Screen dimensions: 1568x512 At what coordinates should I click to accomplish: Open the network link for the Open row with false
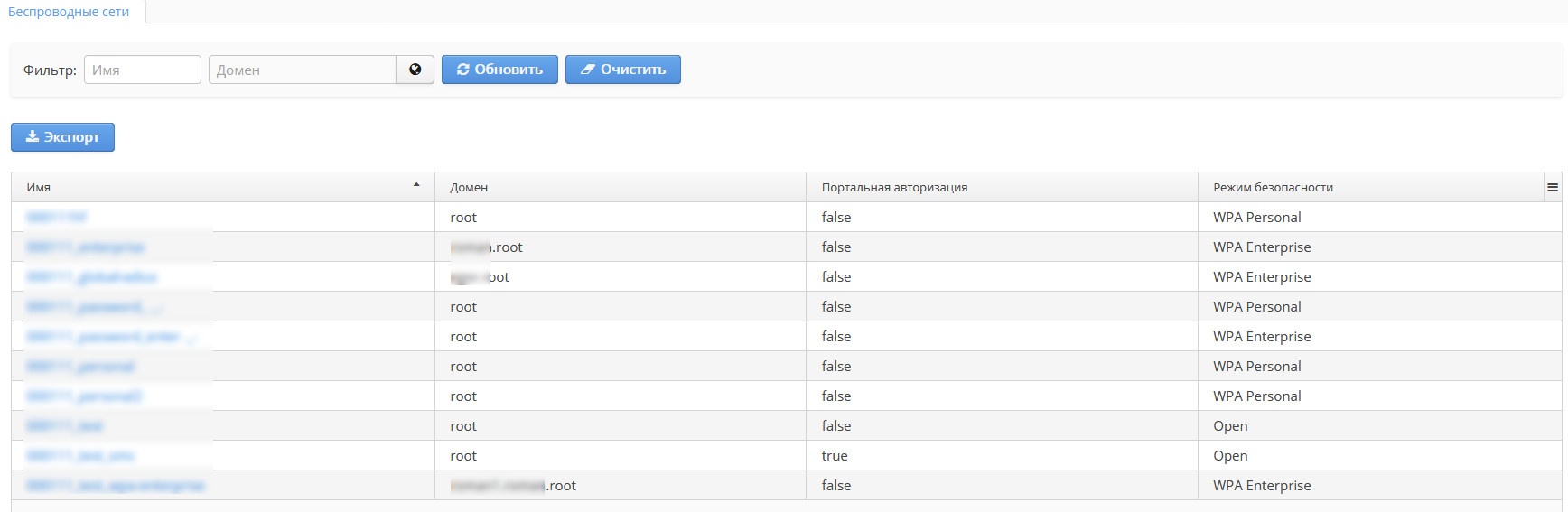(x=65, y=426)
